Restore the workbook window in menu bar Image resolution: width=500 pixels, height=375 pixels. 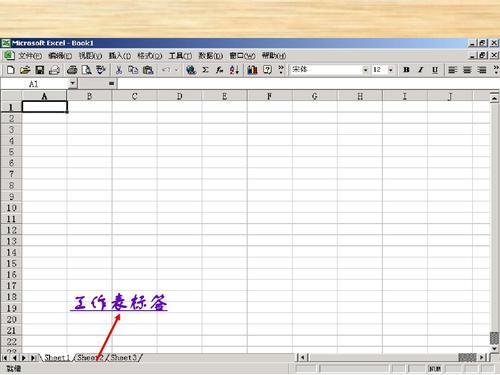pyautogui.click(x=484, y=55)
